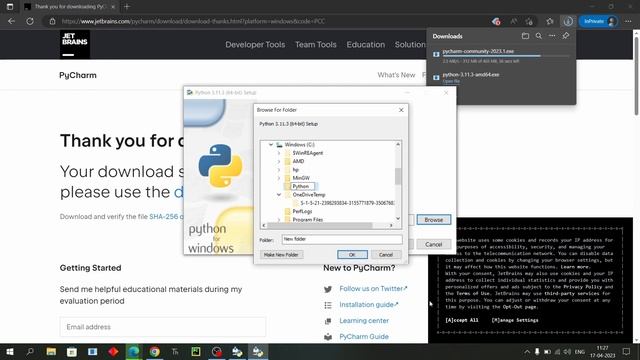Open File Explorer from the taskbar

point(51,351)
